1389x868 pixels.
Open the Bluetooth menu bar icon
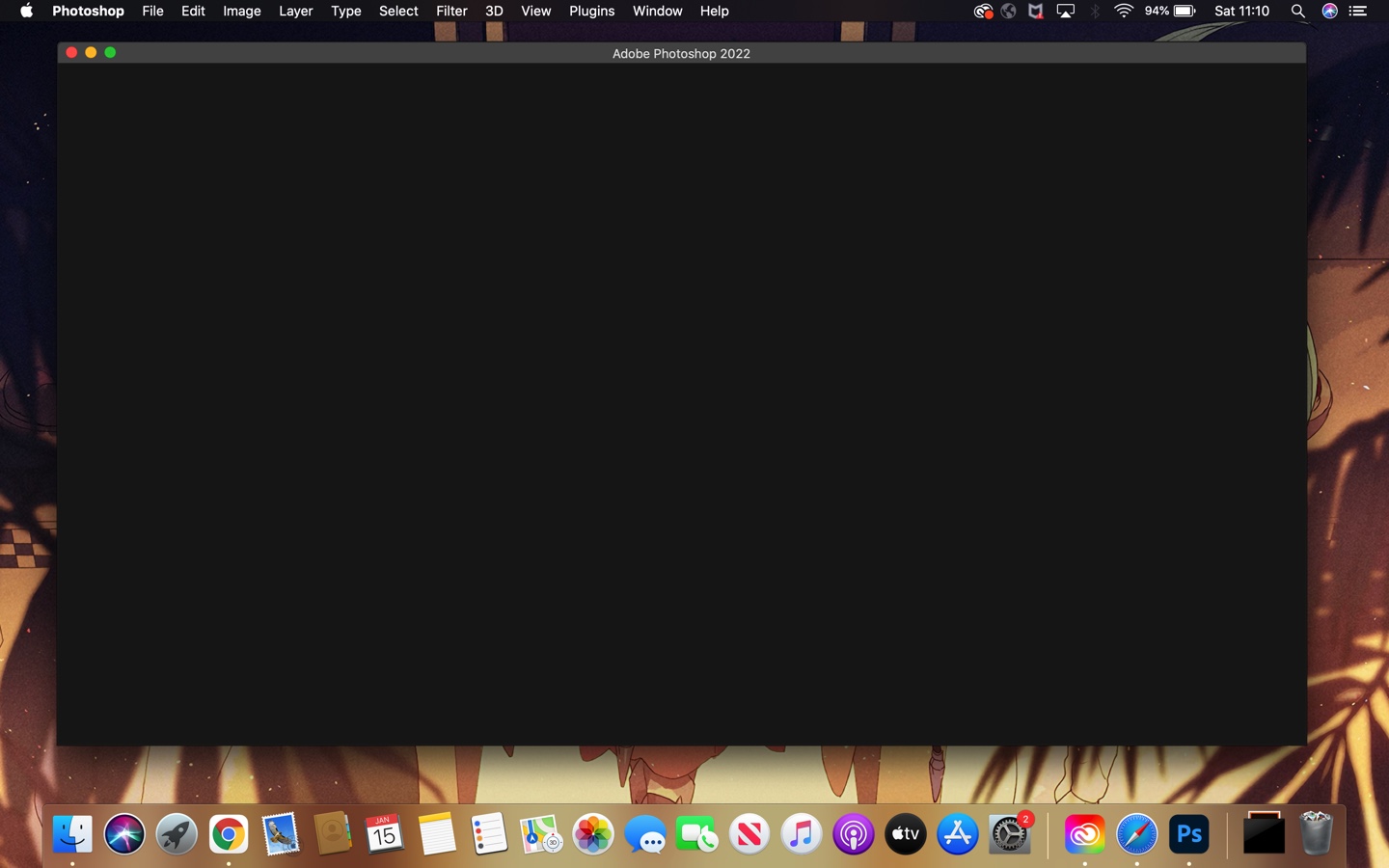point(1095,11)
